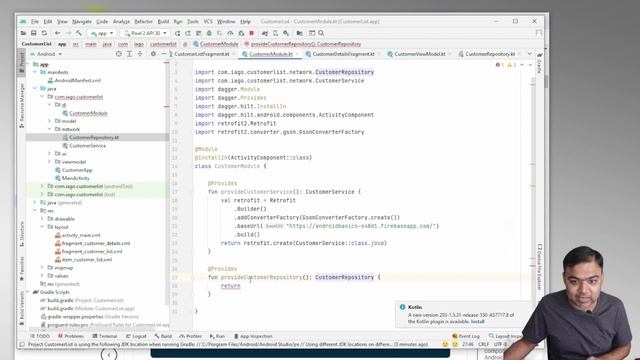Click the Back navigation arrow

coord(58,33)
